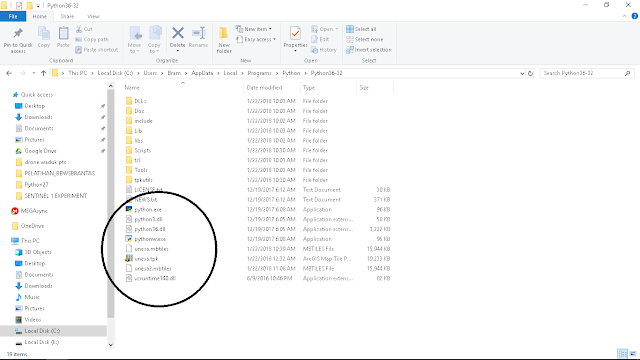Select the unesa2.mbtiles file
Viewport: 640px width, 360px height.
(153, 269)
